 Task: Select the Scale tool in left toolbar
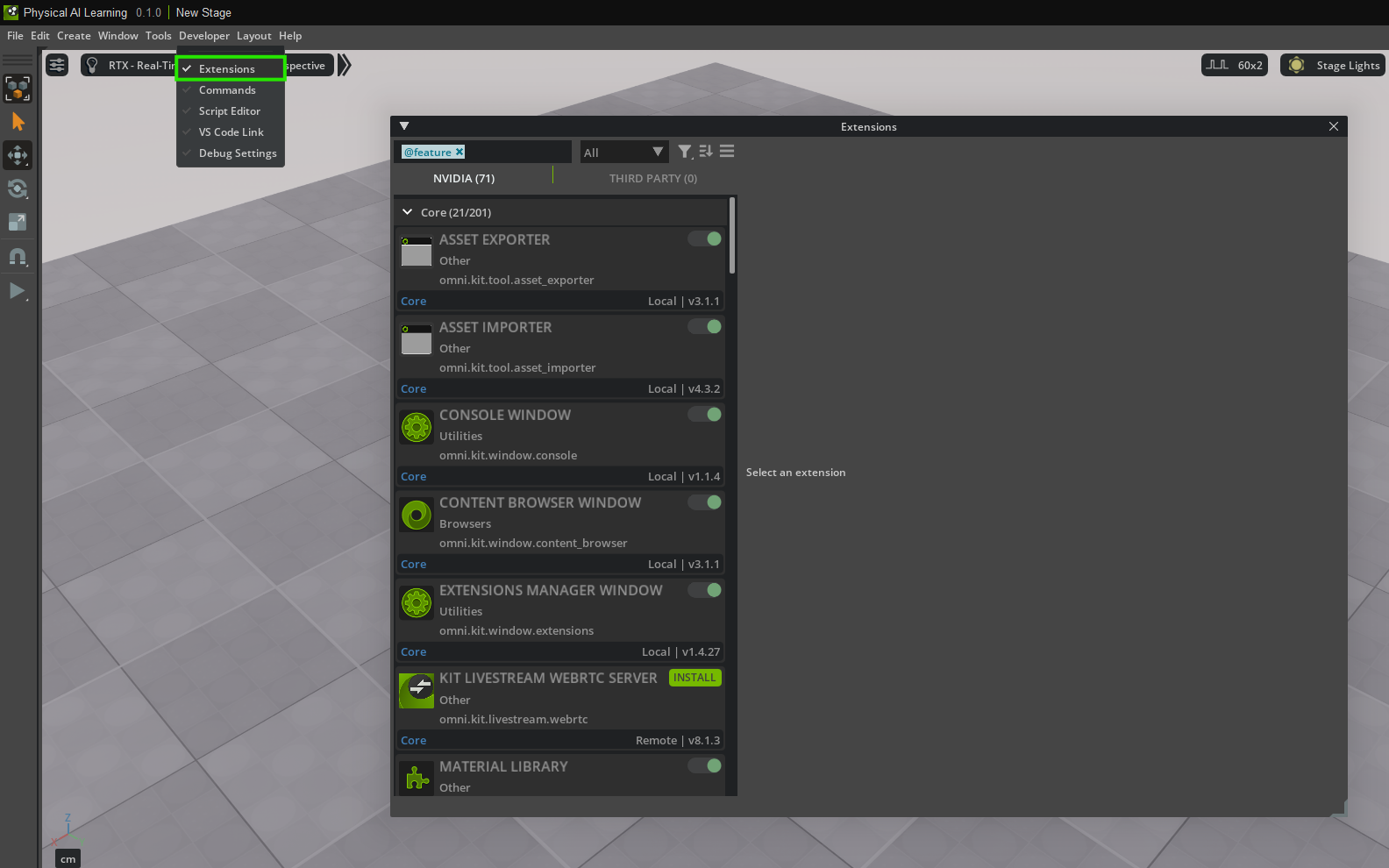(18, 223)
